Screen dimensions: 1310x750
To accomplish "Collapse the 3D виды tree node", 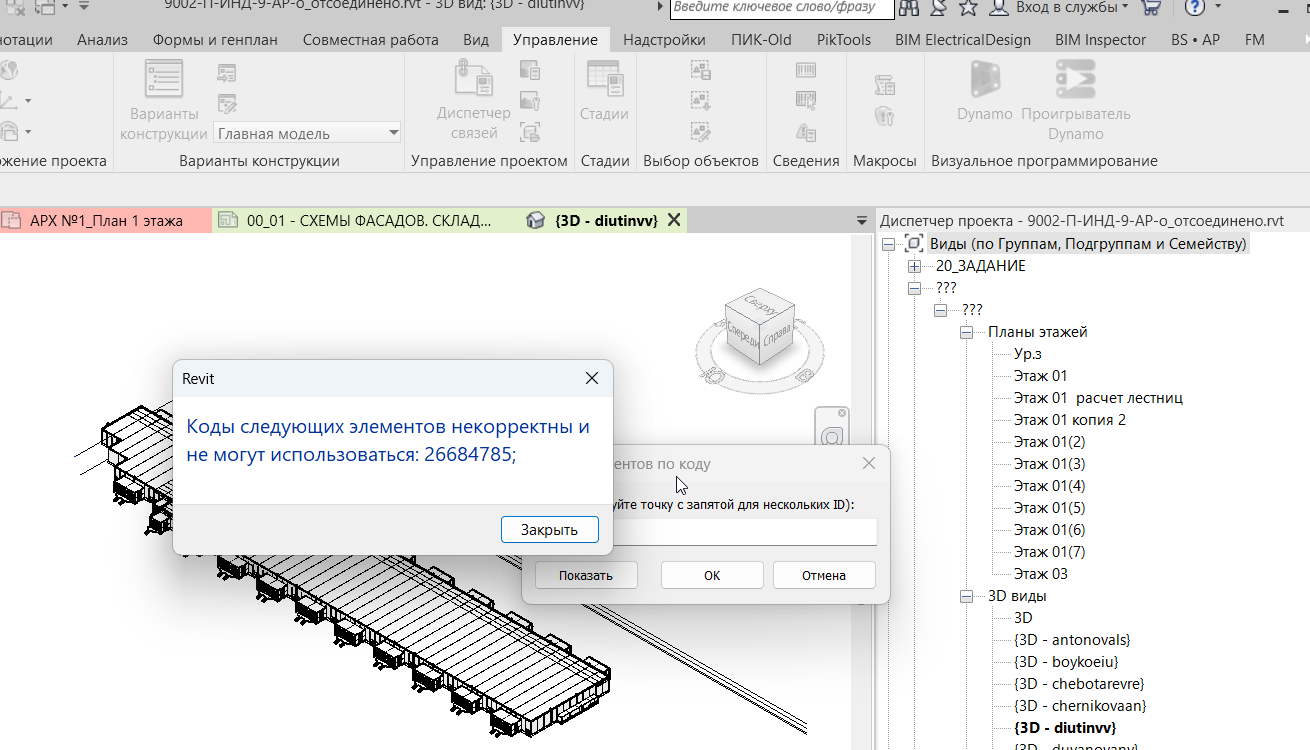I will click(x=967, y=596).
